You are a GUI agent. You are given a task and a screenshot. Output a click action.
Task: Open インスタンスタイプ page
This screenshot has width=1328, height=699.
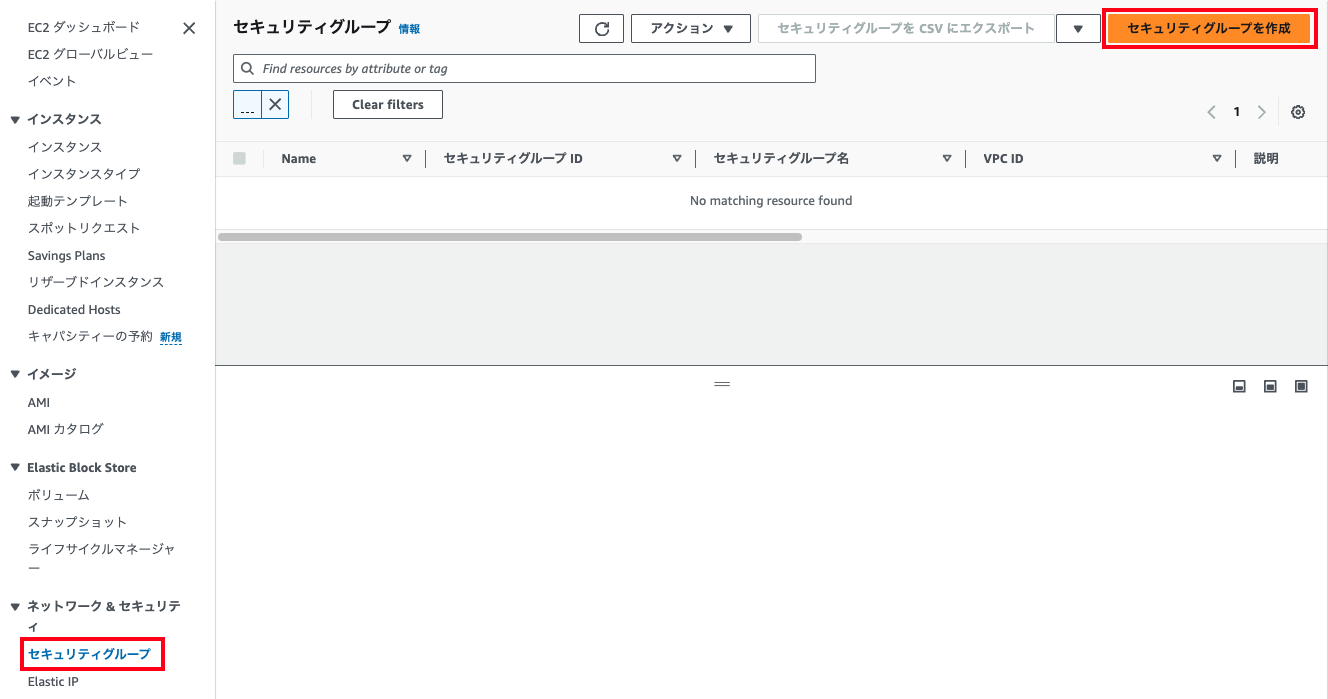(84, 174)
